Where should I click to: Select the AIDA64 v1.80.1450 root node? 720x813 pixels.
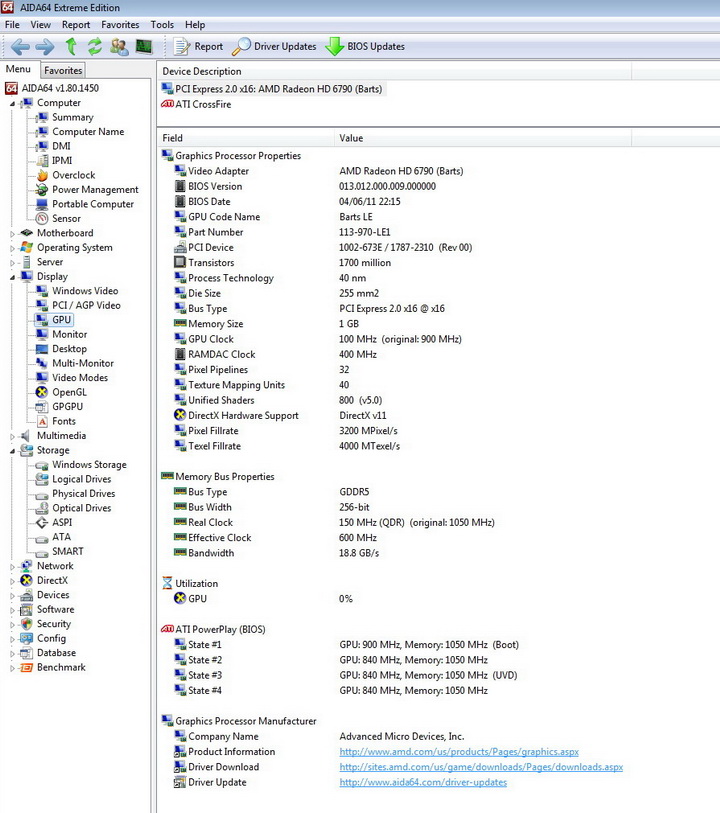[x=60, y=89]
